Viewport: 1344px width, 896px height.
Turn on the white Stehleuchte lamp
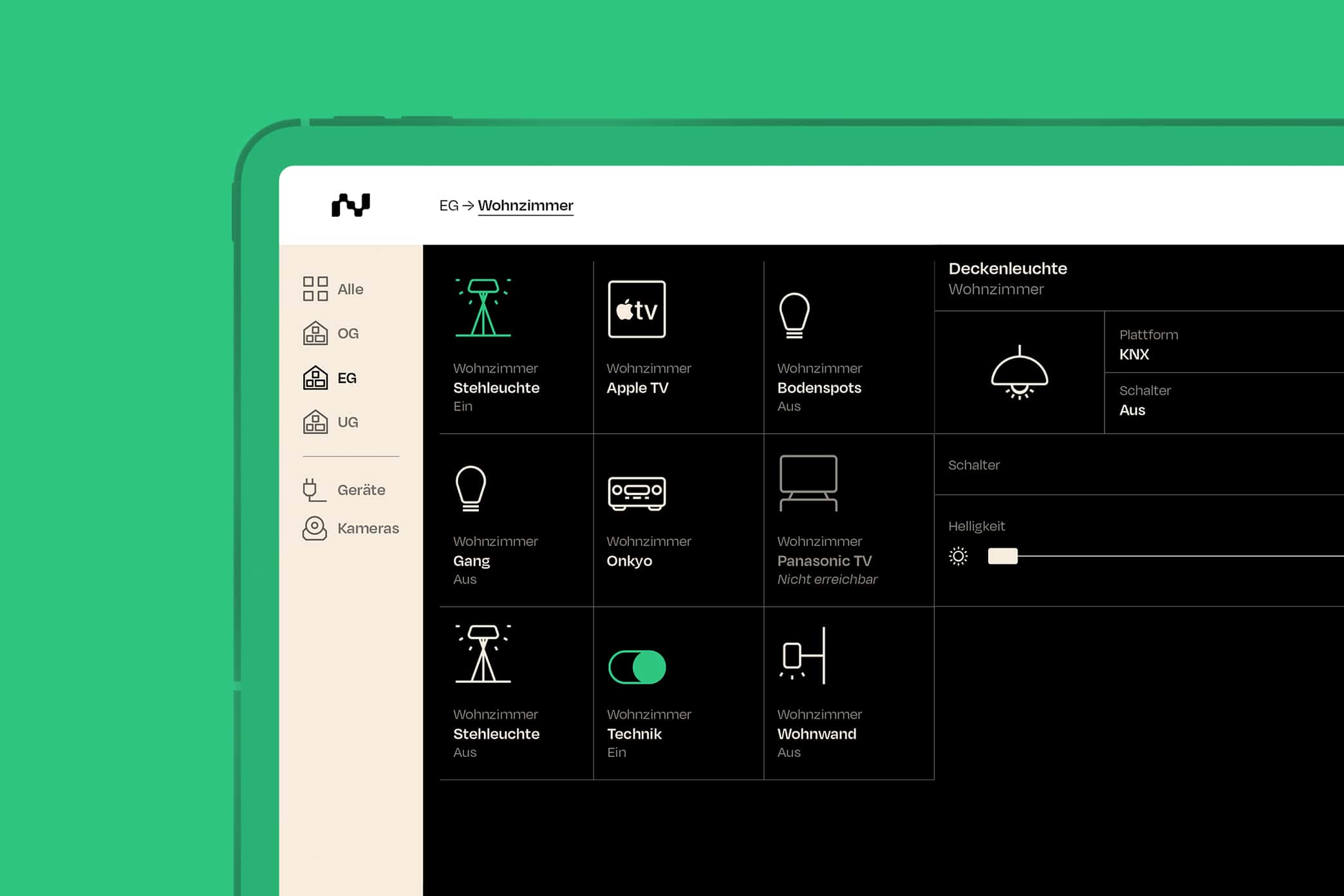[483, 653]
